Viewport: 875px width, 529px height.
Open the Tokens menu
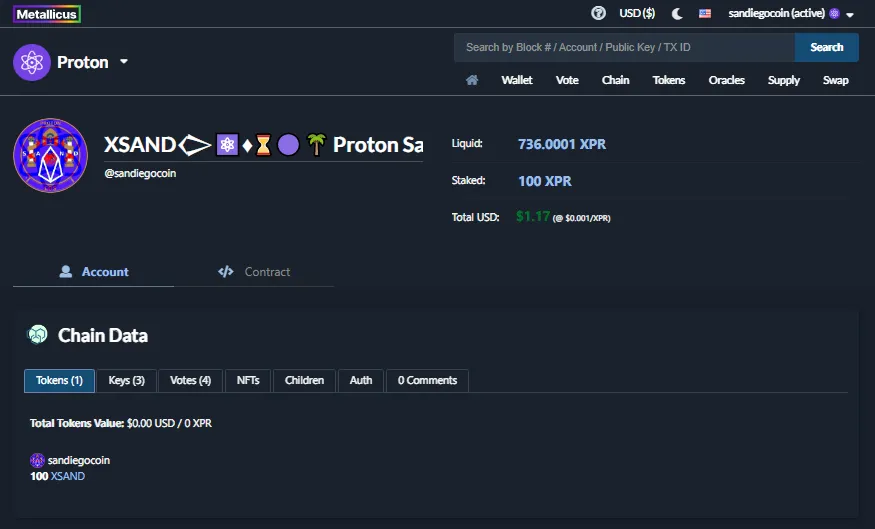(669, 80)
